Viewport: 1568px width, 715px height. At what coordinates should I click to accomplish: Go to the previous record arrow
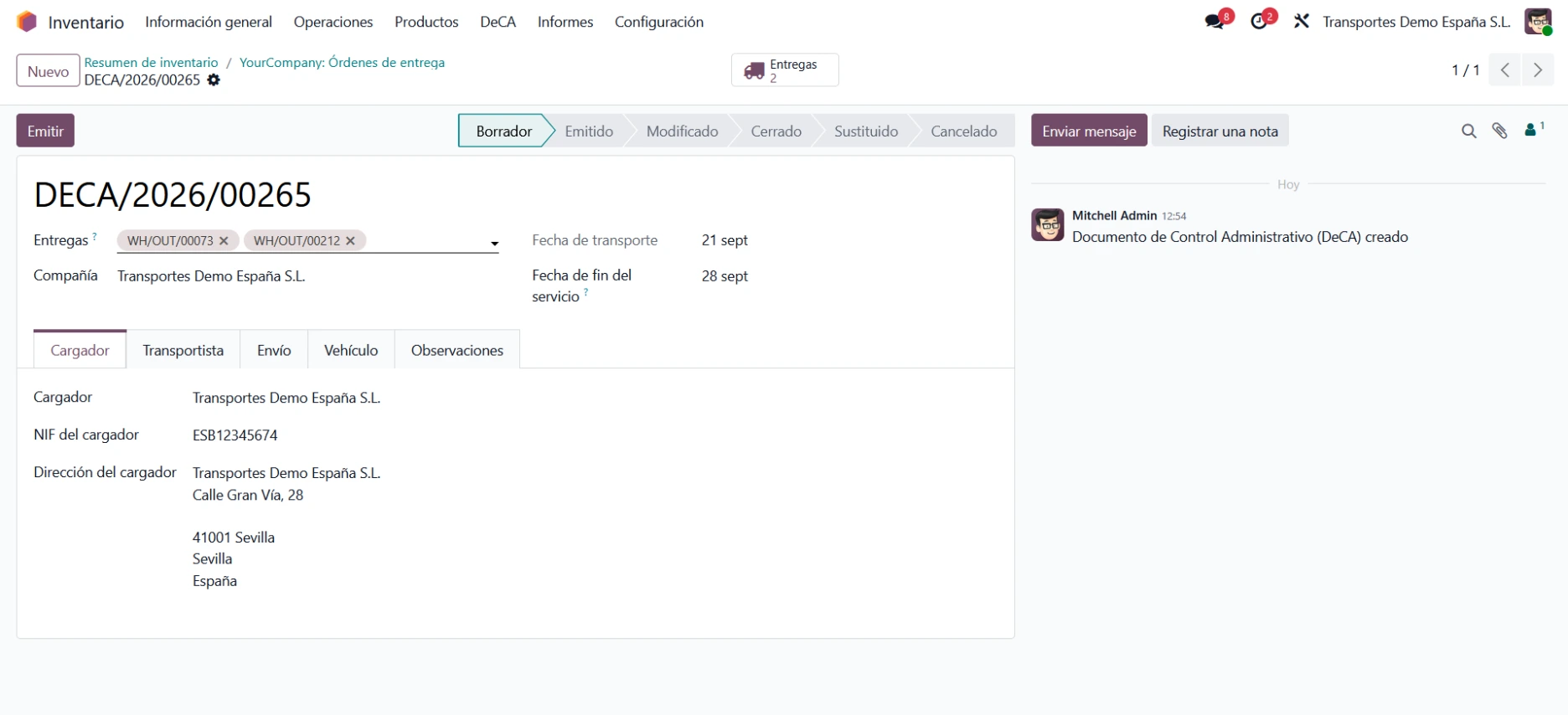1505,70
